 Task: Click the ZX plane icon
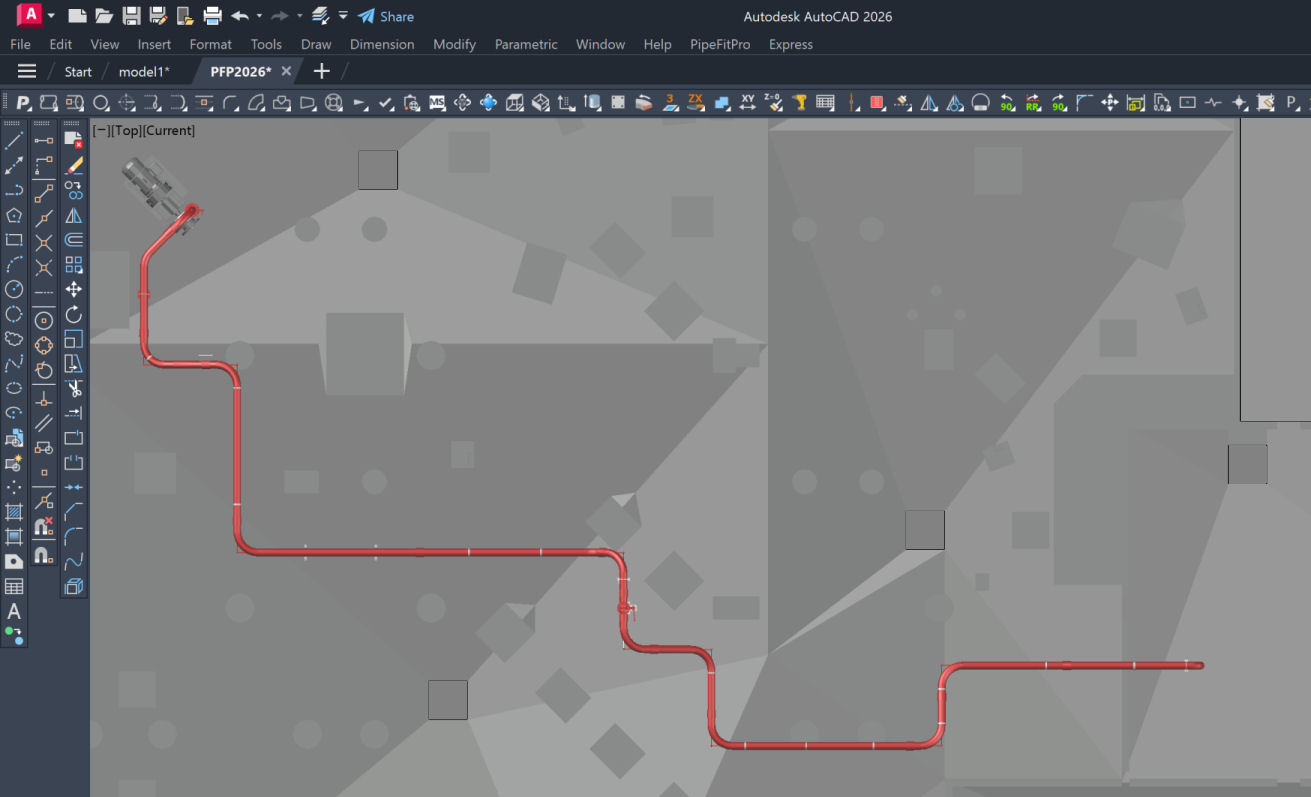pos(696,102)
